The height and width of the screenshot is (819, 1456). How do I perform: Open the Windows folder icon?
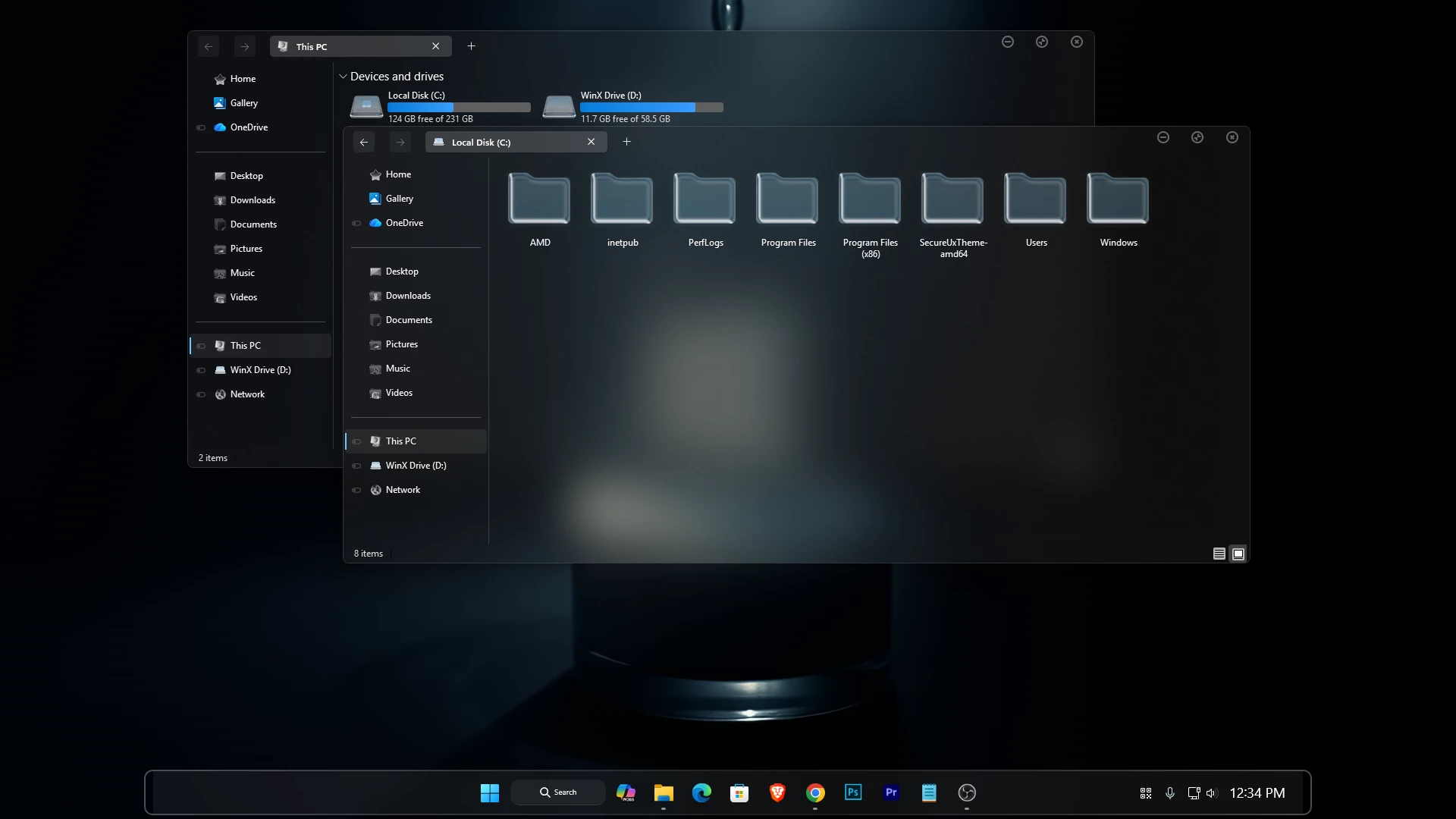[1118, 200]
